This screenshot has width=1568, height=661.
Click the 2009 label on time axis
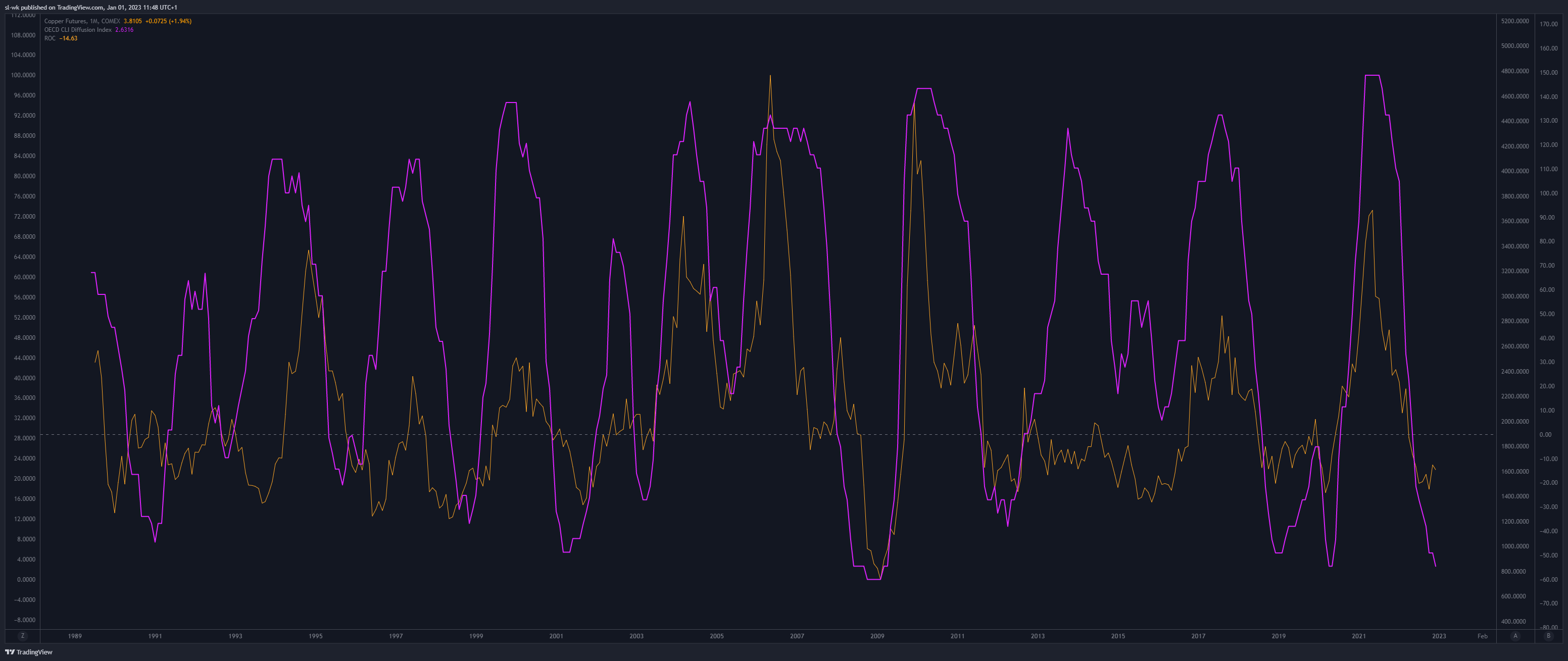coord(877,636)
